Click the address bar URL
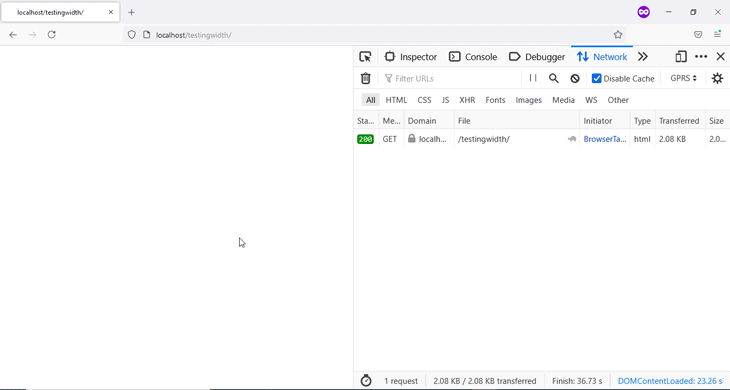730x390 pixels. point(194,35)
